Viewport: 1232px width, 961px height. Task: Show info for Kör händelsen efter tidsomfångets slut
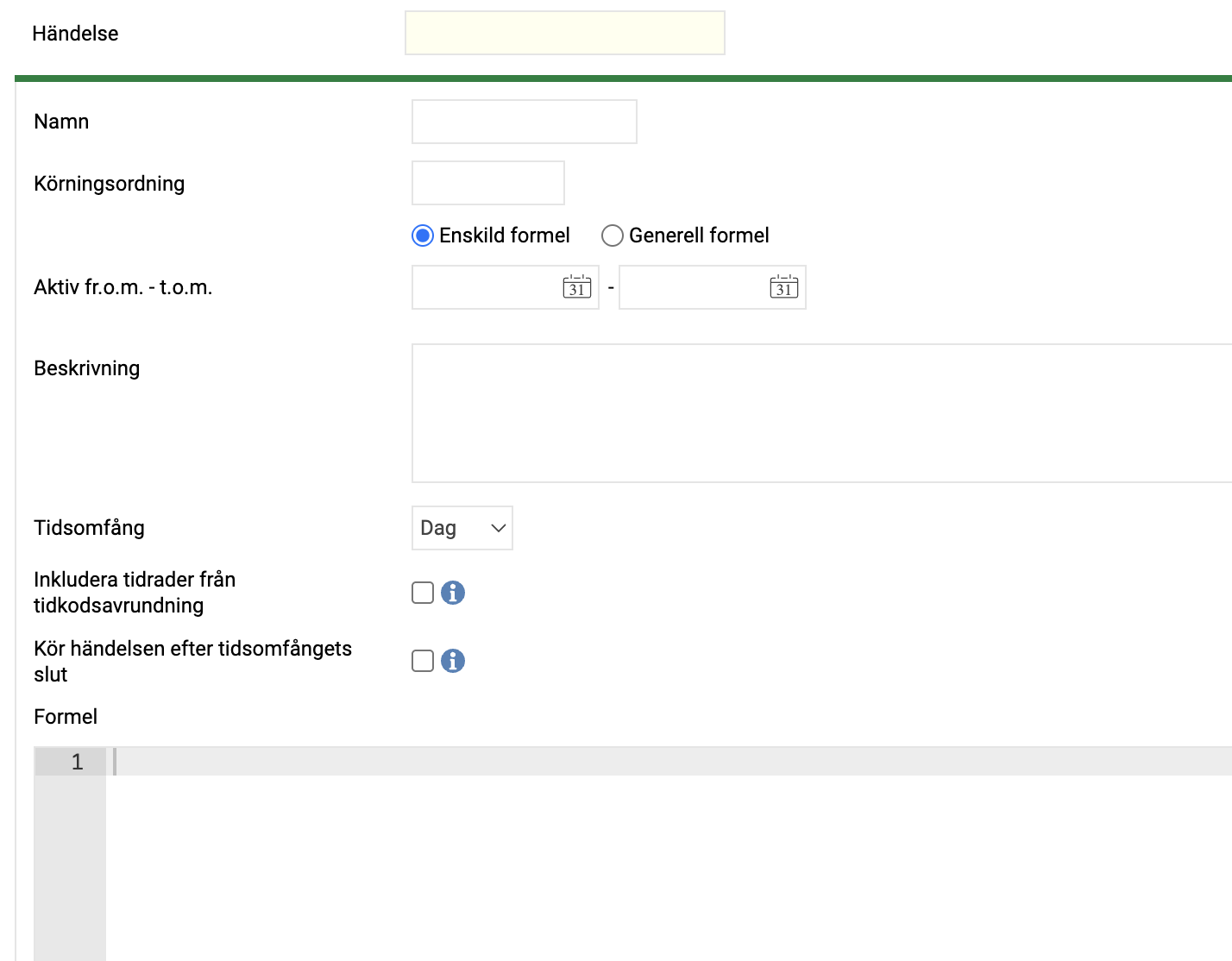click(x=453, y=661)
